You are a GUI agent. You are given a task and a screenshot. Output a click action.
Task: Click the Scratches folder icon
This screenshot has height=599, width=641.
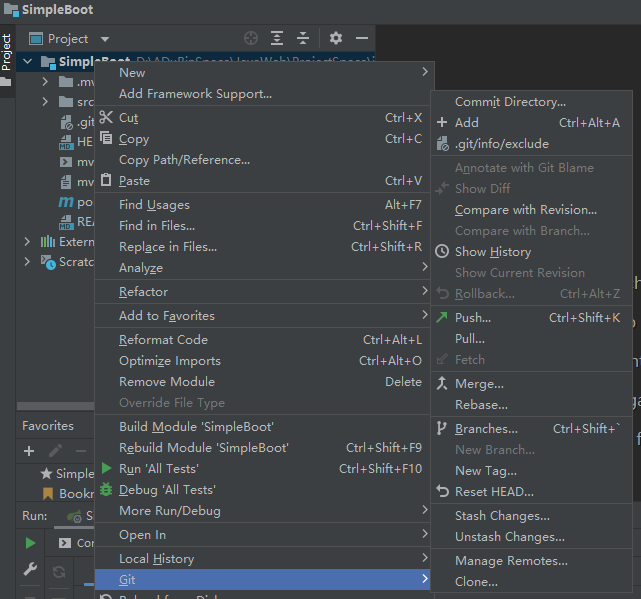[48, 262]
